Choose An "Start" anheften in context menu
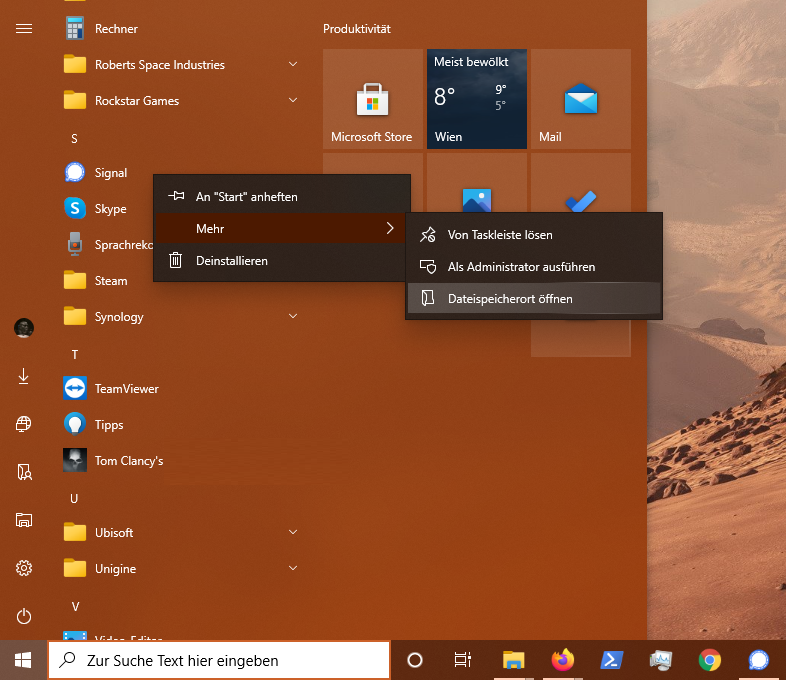This screenshot has width=786, height=680. (282, 197)
